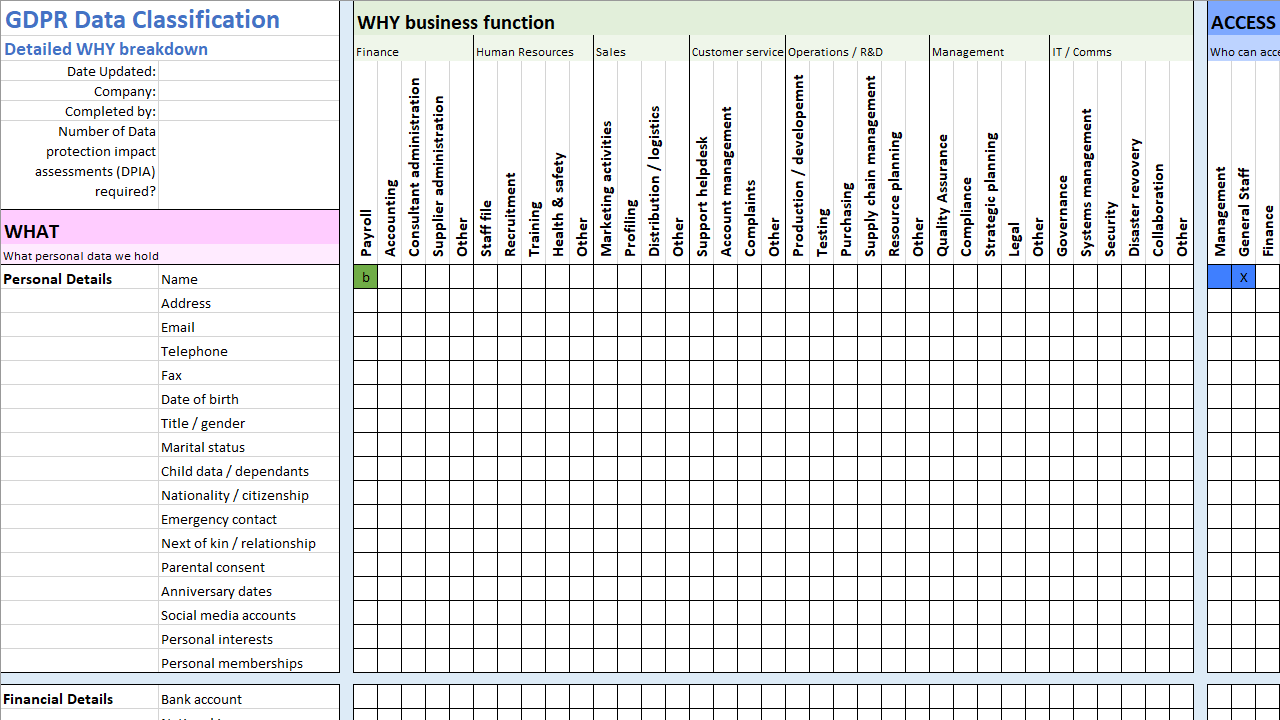Click the blue ACCESS header
The width and height of the screenshot is (1280, 720).
click(x=1243, y=21)
